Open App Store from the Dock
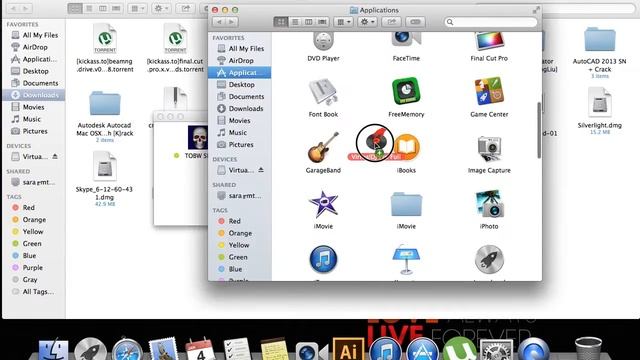Image resolution: width=640 pixels, height=360 pixels. 422,350
